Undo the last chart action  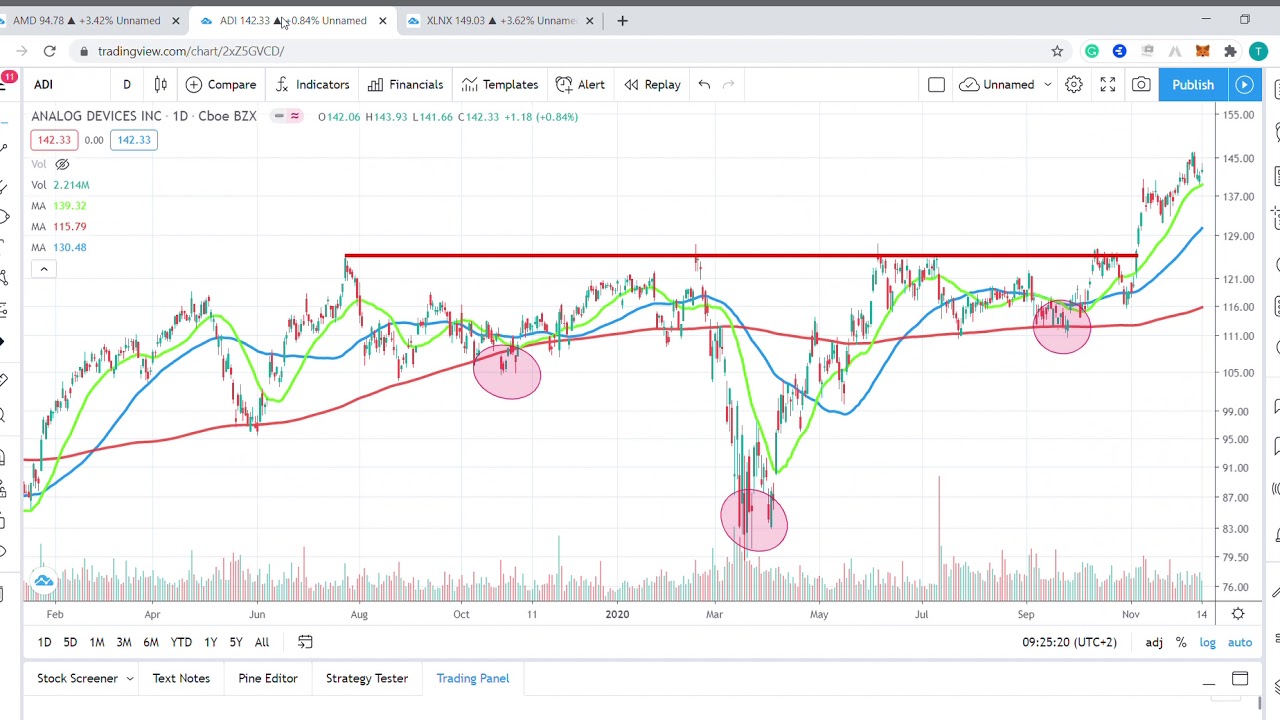704,85
